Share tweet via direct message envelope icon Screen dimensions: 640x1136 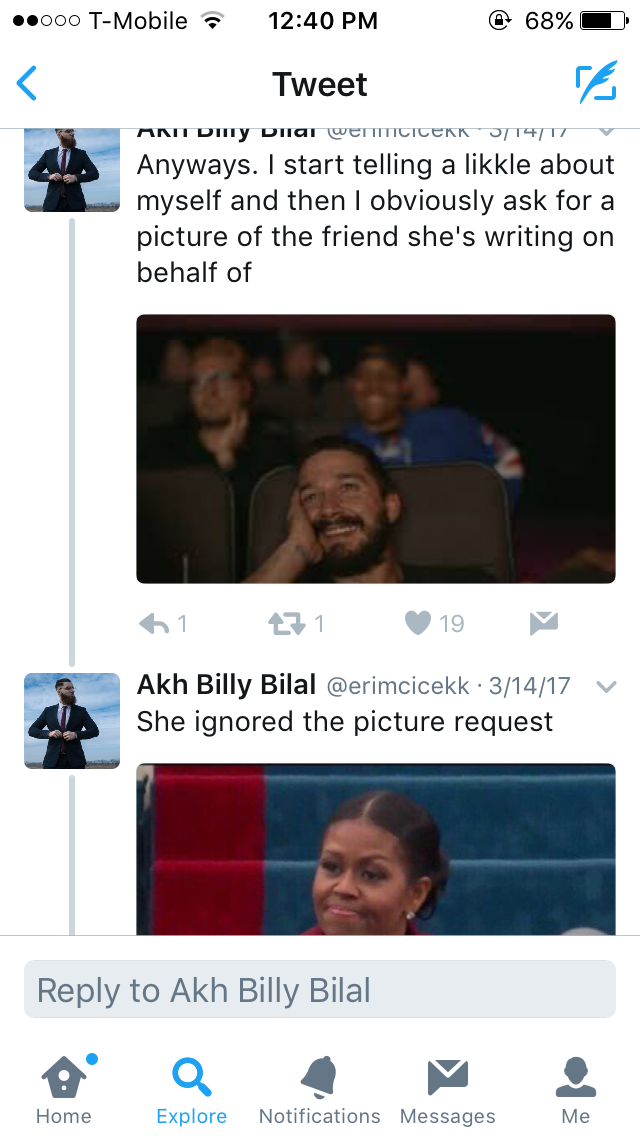pyautogui.click(x=544, y=623)
